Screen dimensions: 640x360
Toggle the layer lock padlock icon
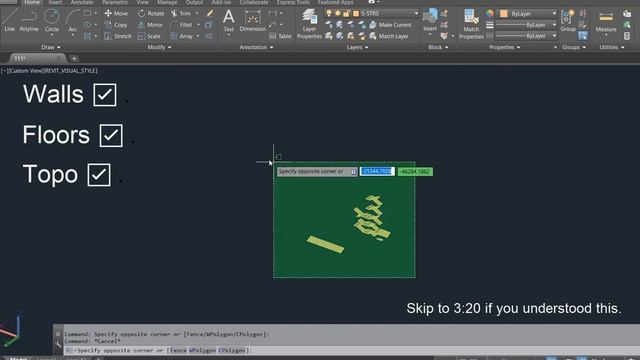347,13
